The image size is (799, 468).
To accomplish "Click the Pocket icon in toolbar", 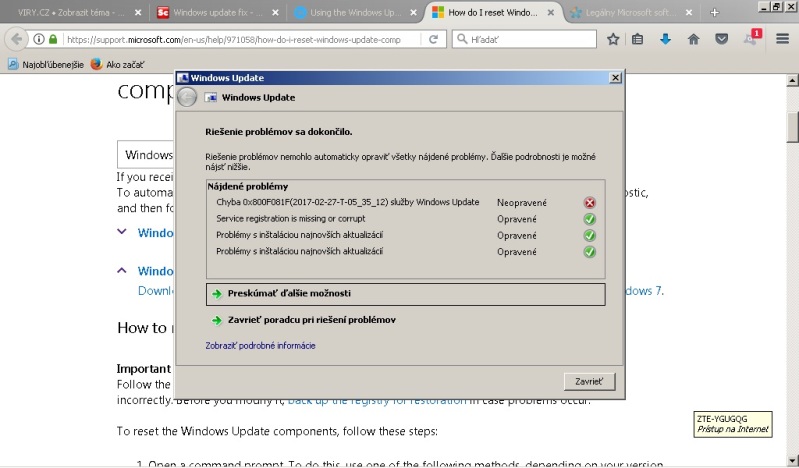I will [721, 39].
